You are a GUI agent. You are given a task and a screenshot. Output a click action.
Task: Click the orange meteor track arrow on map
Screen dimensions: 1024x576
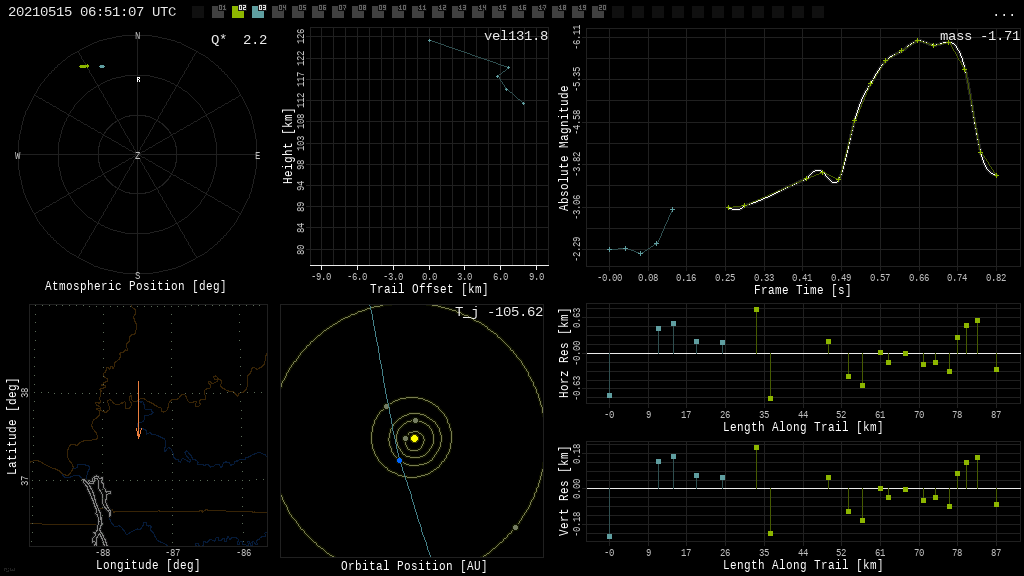pyautogui.click(x=138, y=410)
